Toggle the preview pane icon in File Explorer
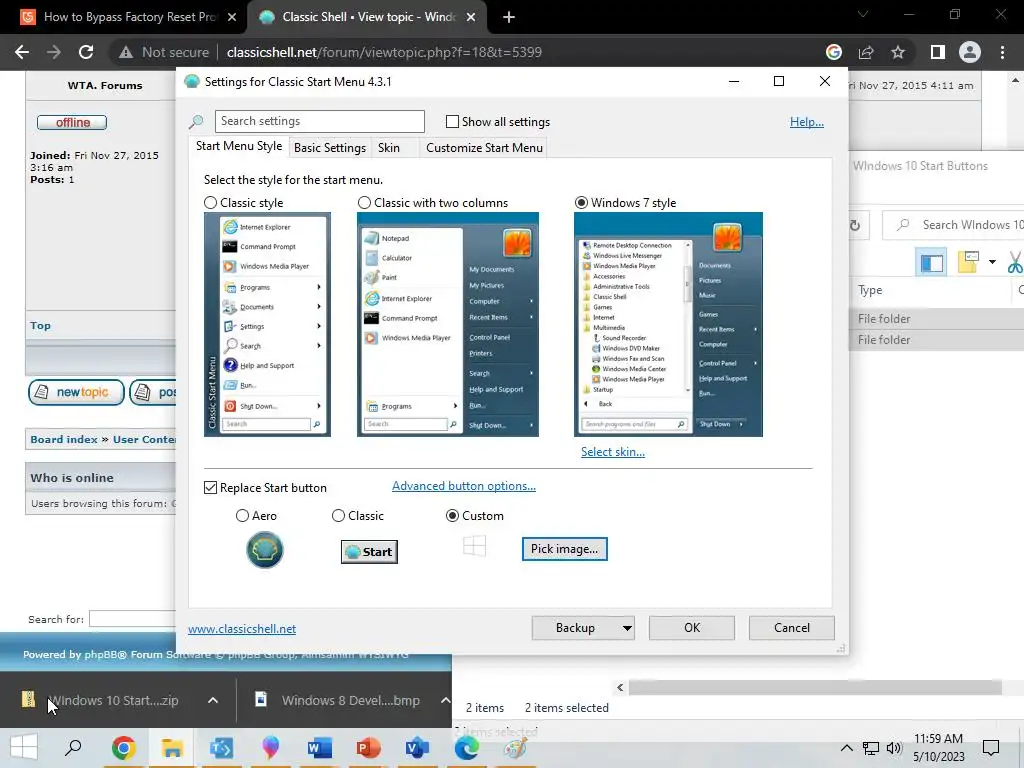The image size is (1024, 768). (x=931, y=263)
